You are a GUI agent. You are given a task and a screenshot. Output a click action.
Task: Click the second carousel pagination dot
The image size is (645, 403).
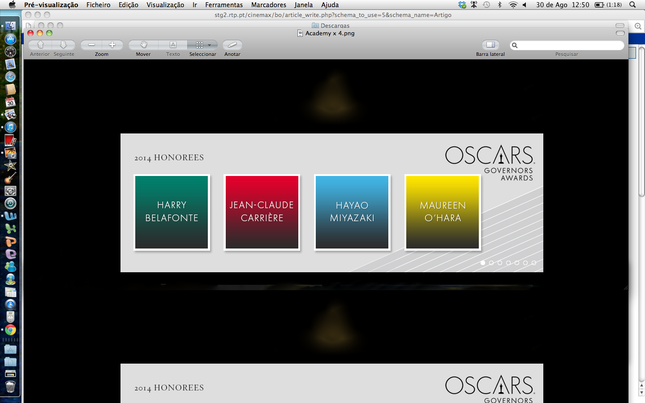[x=491, y=262]
